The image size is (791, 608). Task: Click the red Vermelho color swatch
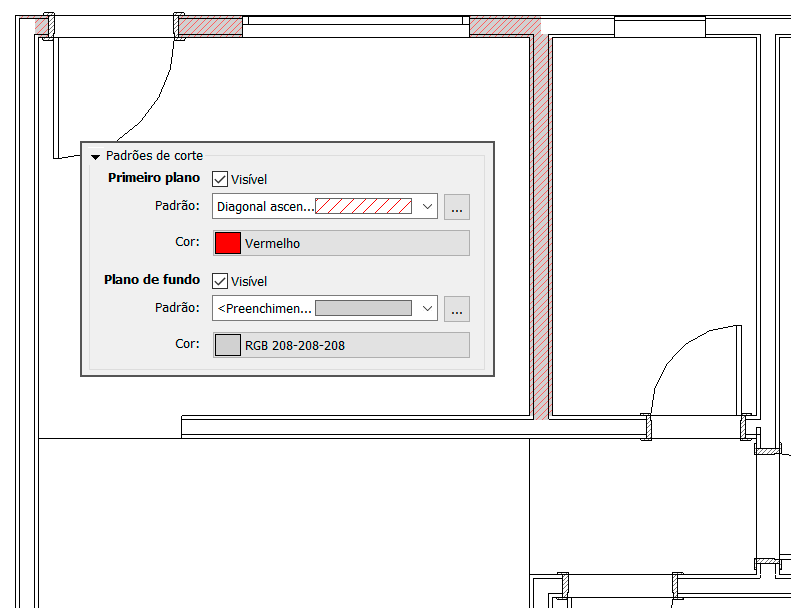[228, 243]
